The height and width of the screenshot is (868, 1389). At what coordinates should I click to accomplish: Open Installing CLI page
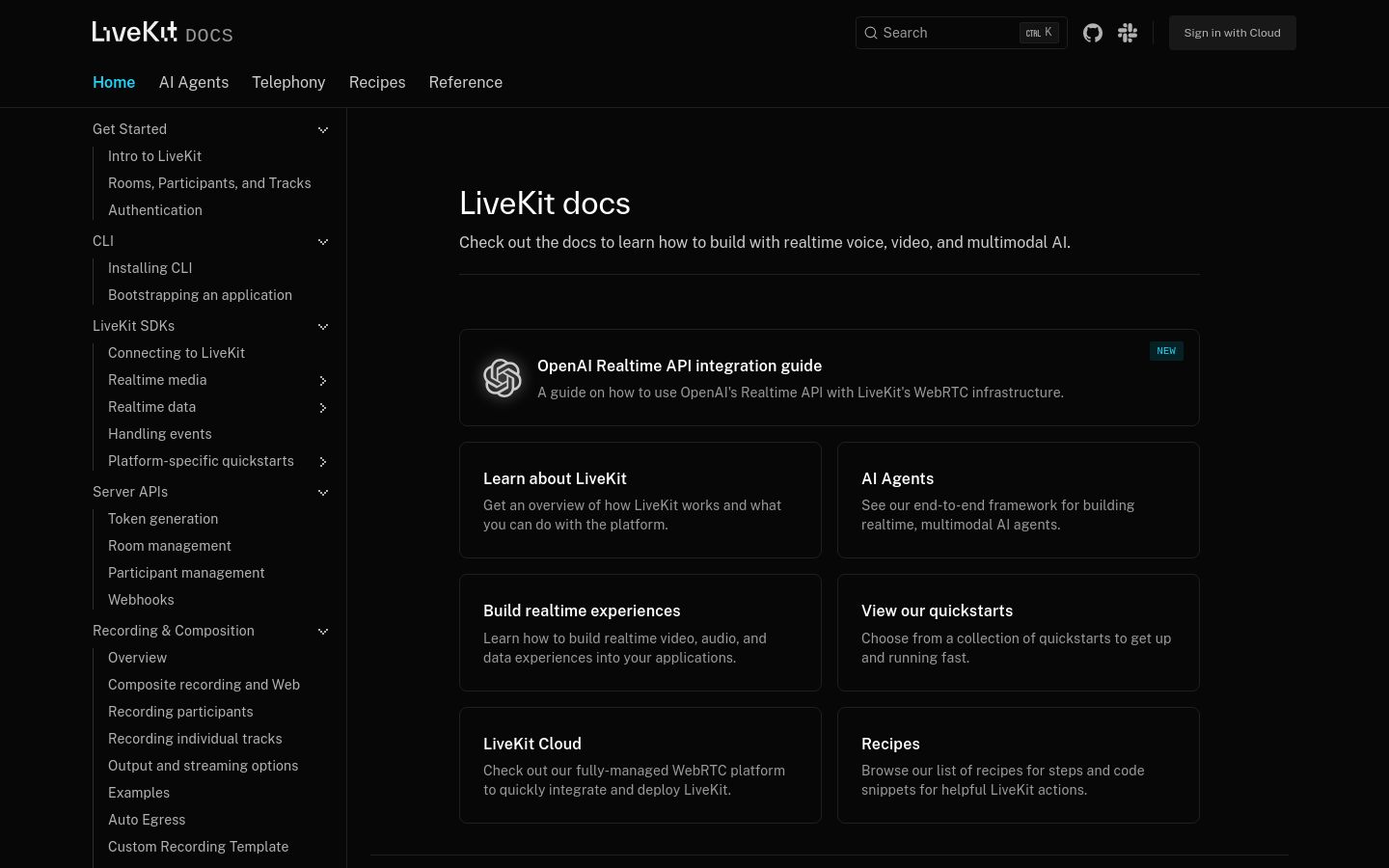150,268
